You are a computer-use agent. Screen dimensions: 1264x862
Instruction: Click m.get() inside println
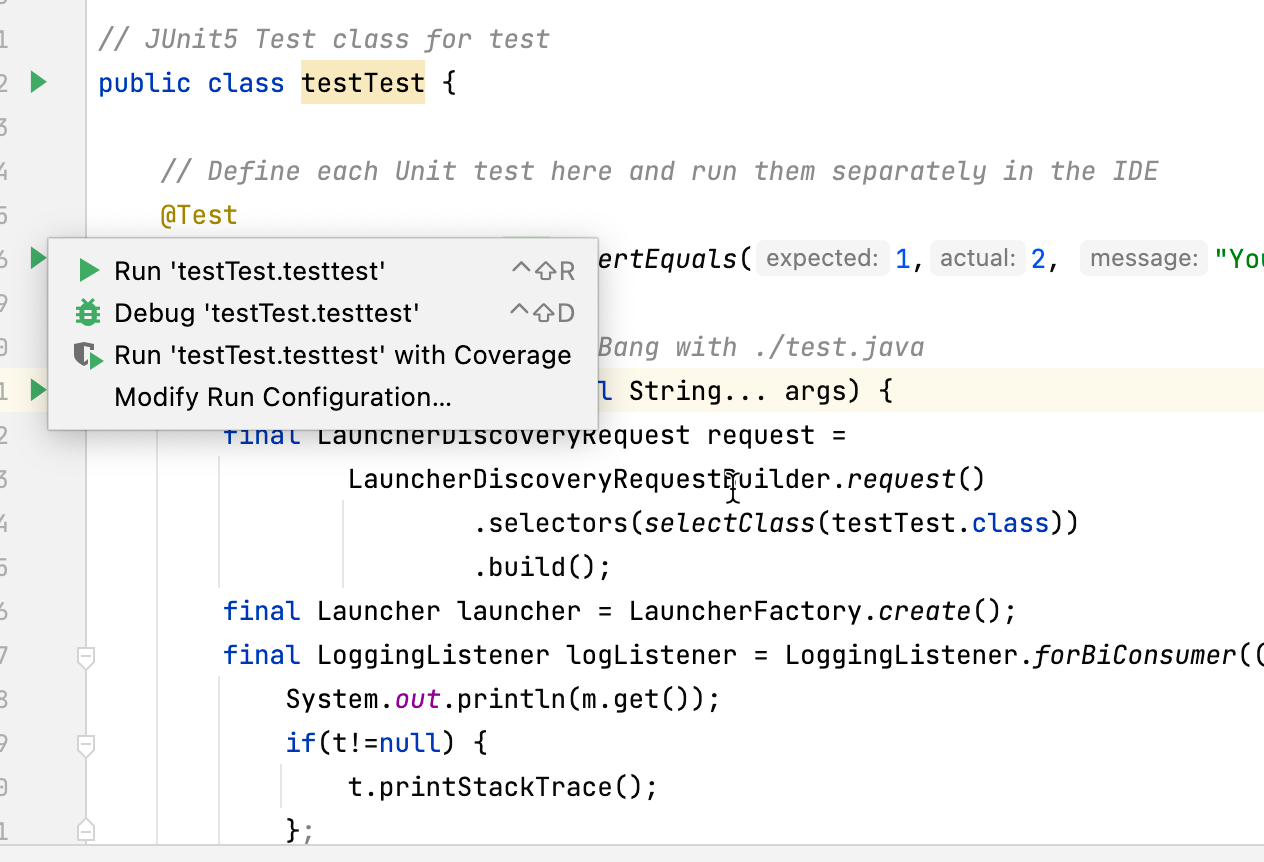click(634, 699)
